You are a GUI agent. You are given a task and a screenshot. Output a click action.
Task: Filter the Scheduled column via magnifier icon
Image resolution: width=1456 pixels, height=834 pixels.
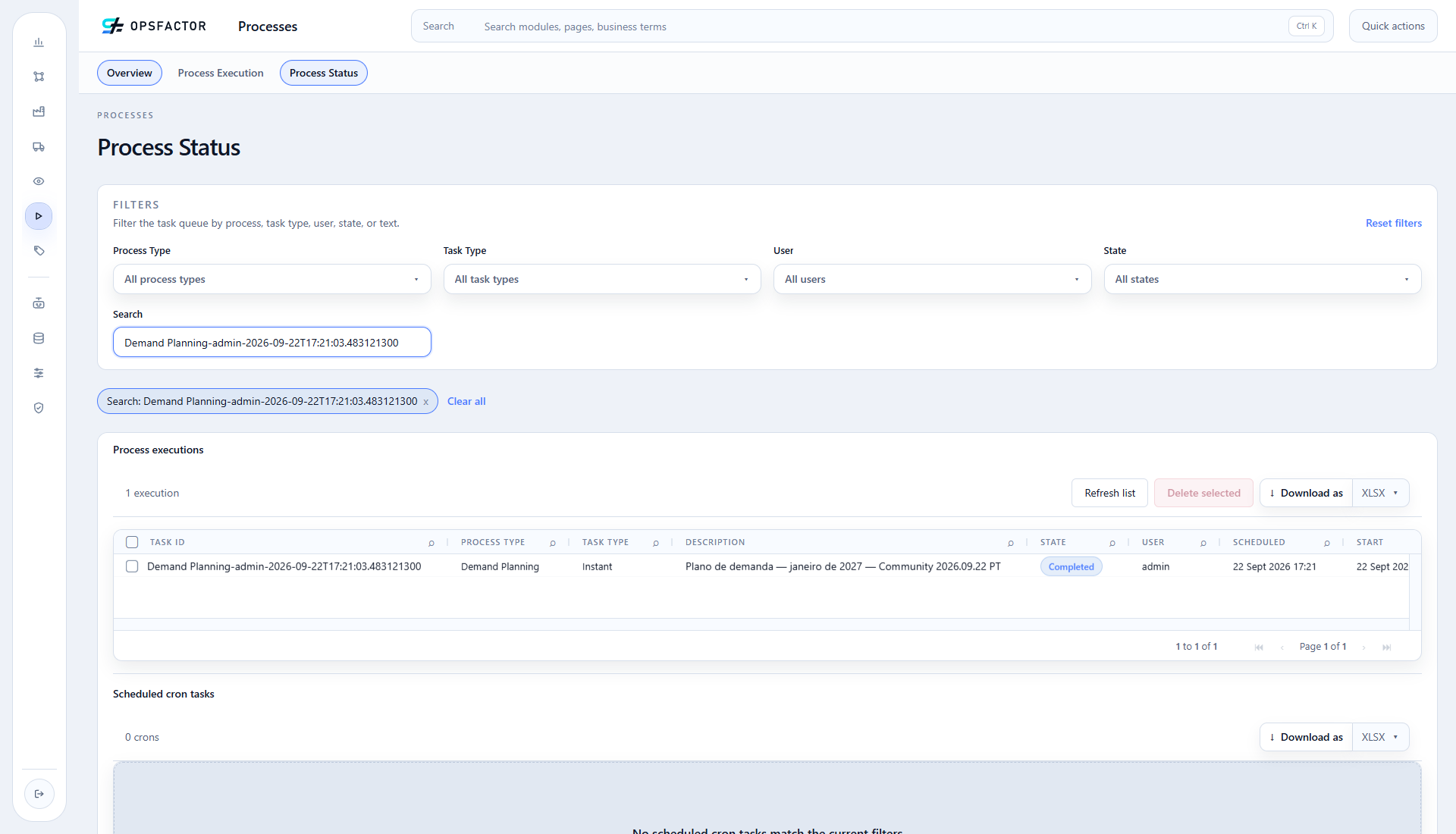(x=1327, y=543)
